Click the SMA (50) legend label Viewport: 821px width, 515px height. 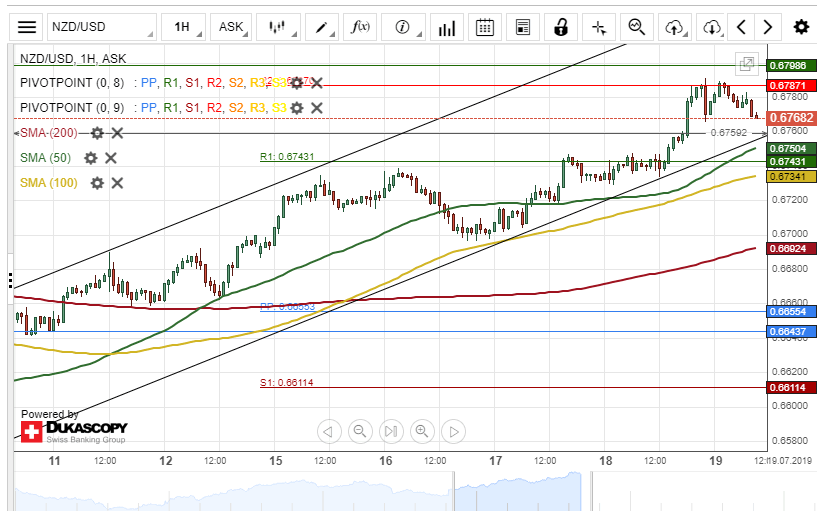45,158
